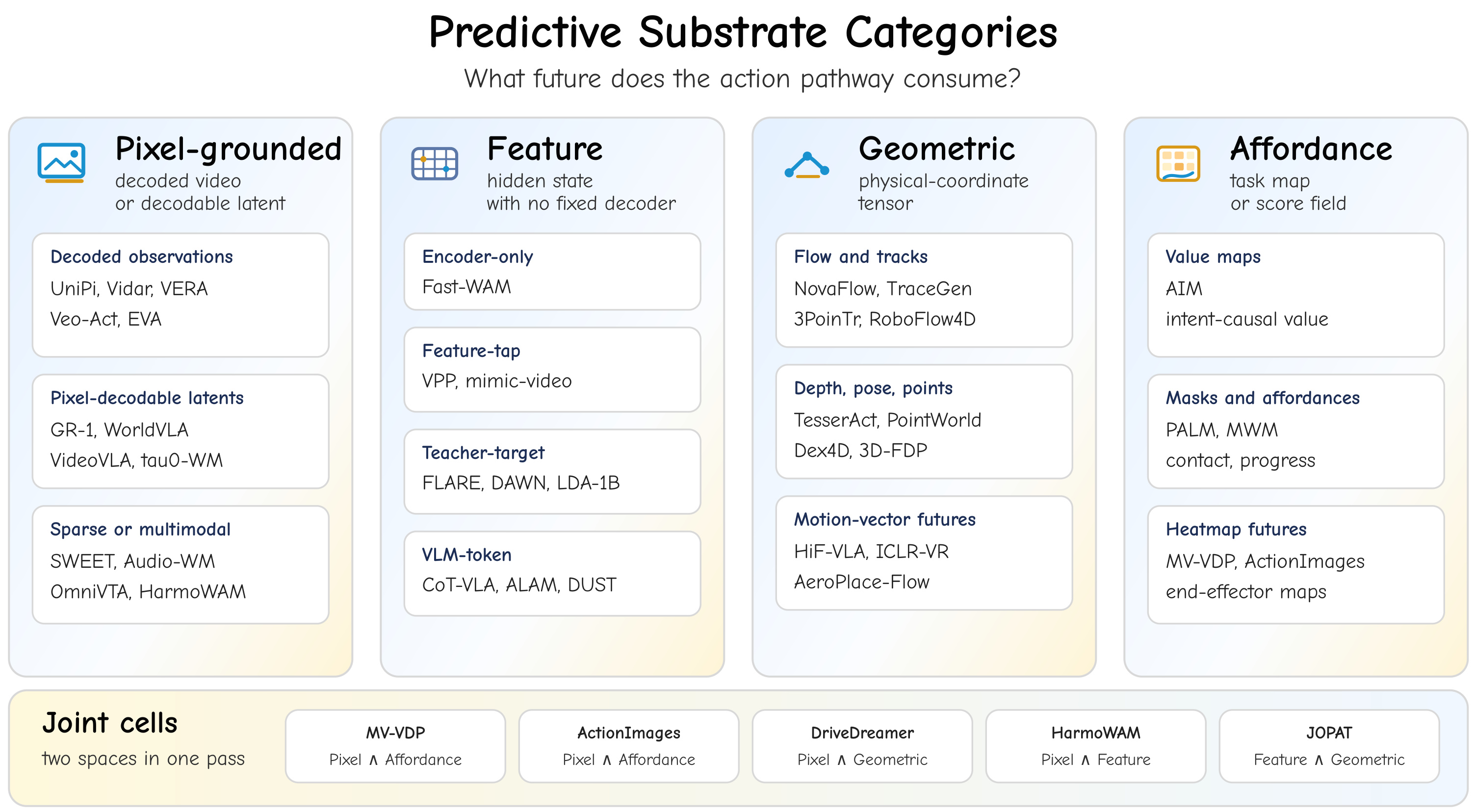1475x812 pixels.
Task: Click the Affordance task map icon
Action: tap(1178, 164)
